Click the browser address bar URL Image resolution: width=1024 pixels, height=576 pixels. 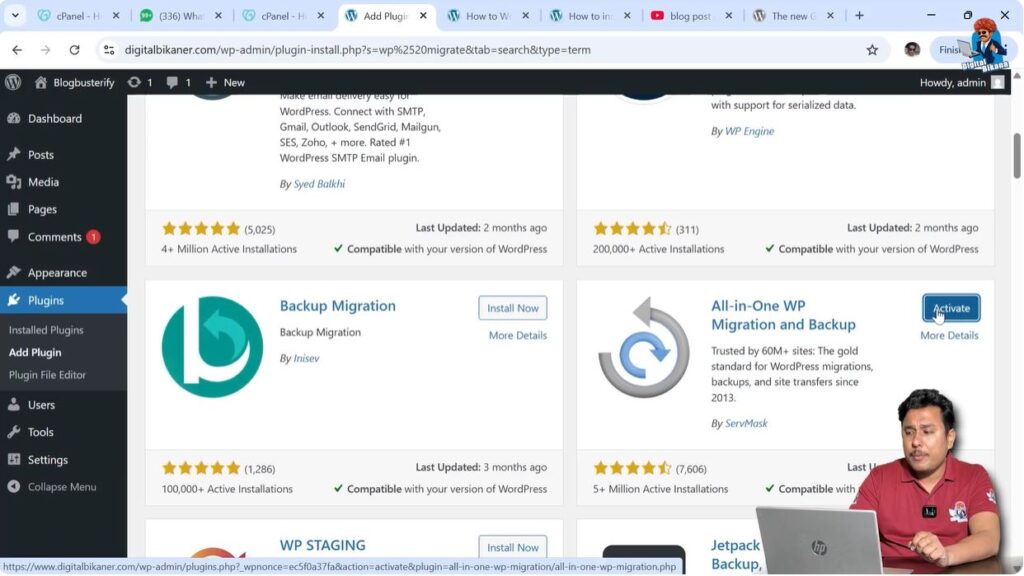click(x=357, y=50)
